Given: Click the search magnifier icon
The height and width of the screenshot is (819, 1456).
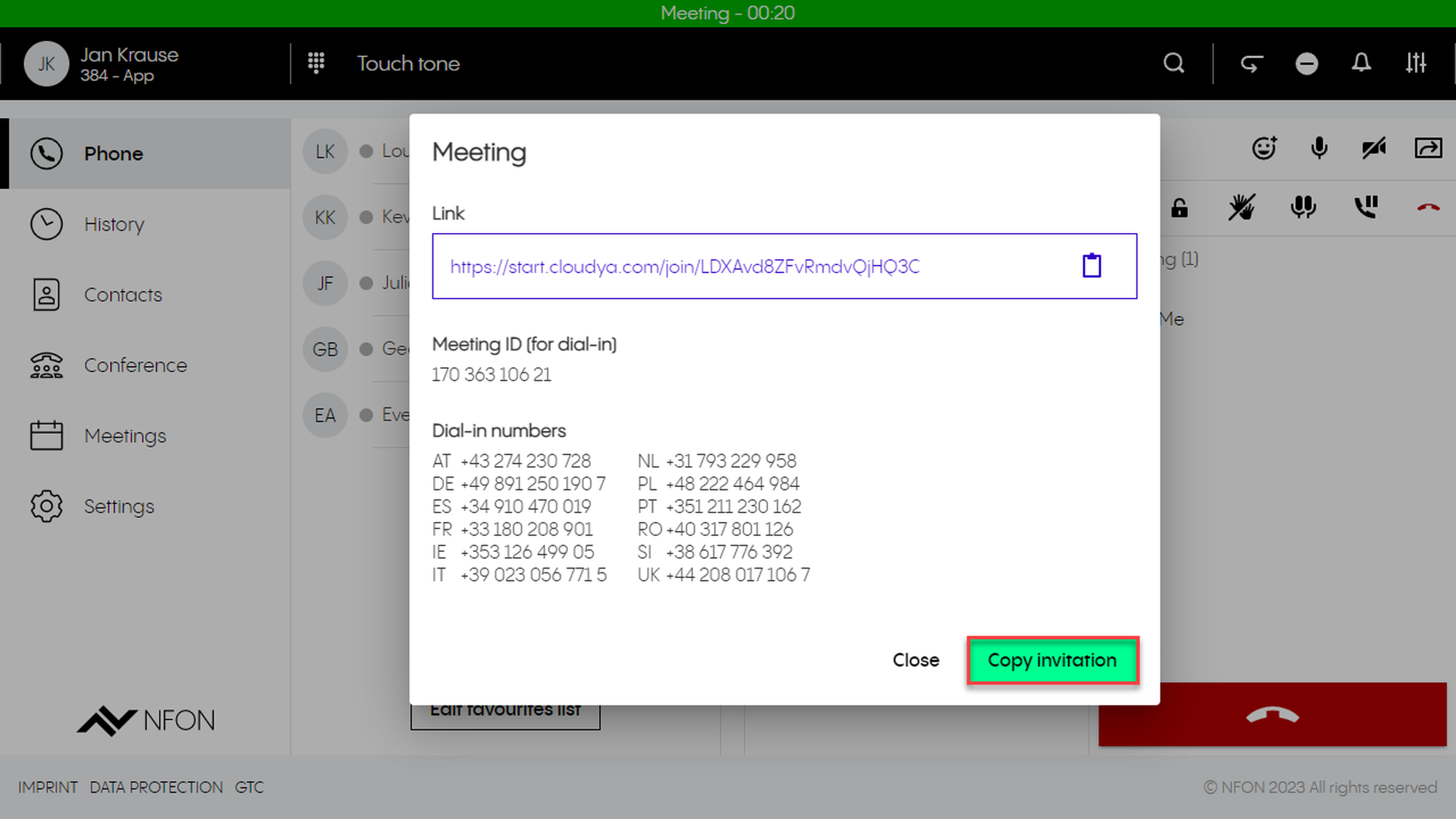Looking at the screenshot, I should [1174, 63].
